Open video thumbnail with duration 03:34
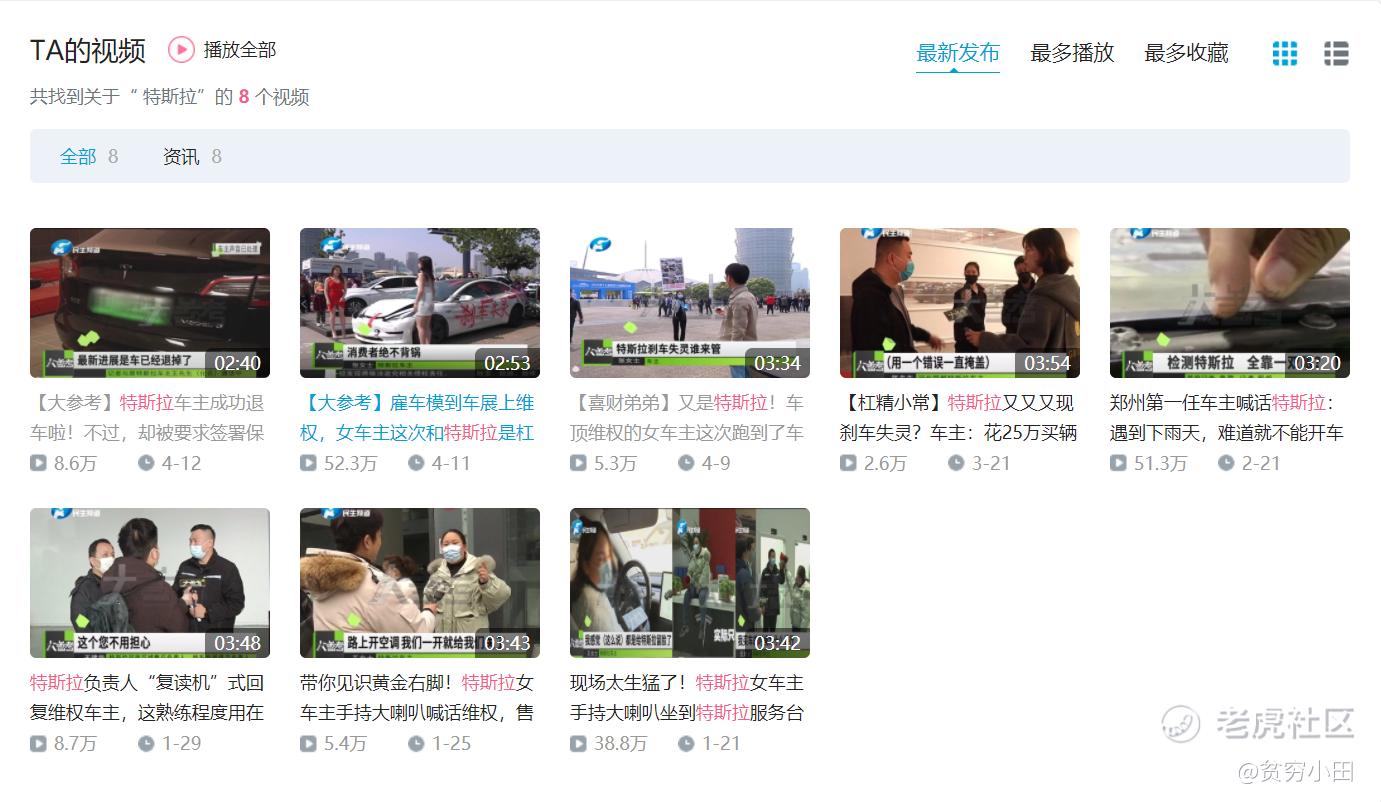1381x802 pixels. pos(690,303)
